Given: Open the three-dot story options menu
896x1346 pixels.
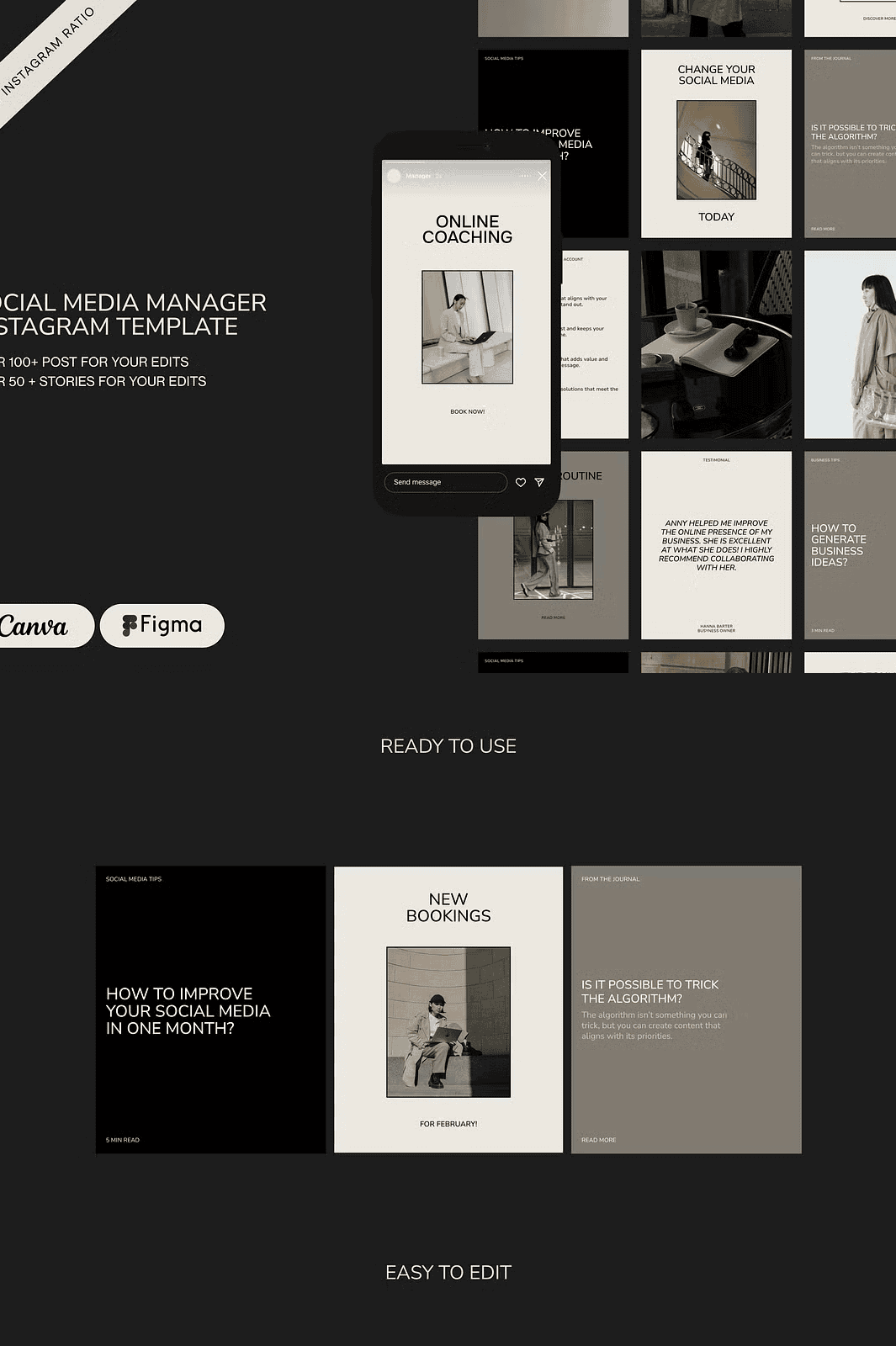Looking at the screenshot, I should tap(525, 176).
